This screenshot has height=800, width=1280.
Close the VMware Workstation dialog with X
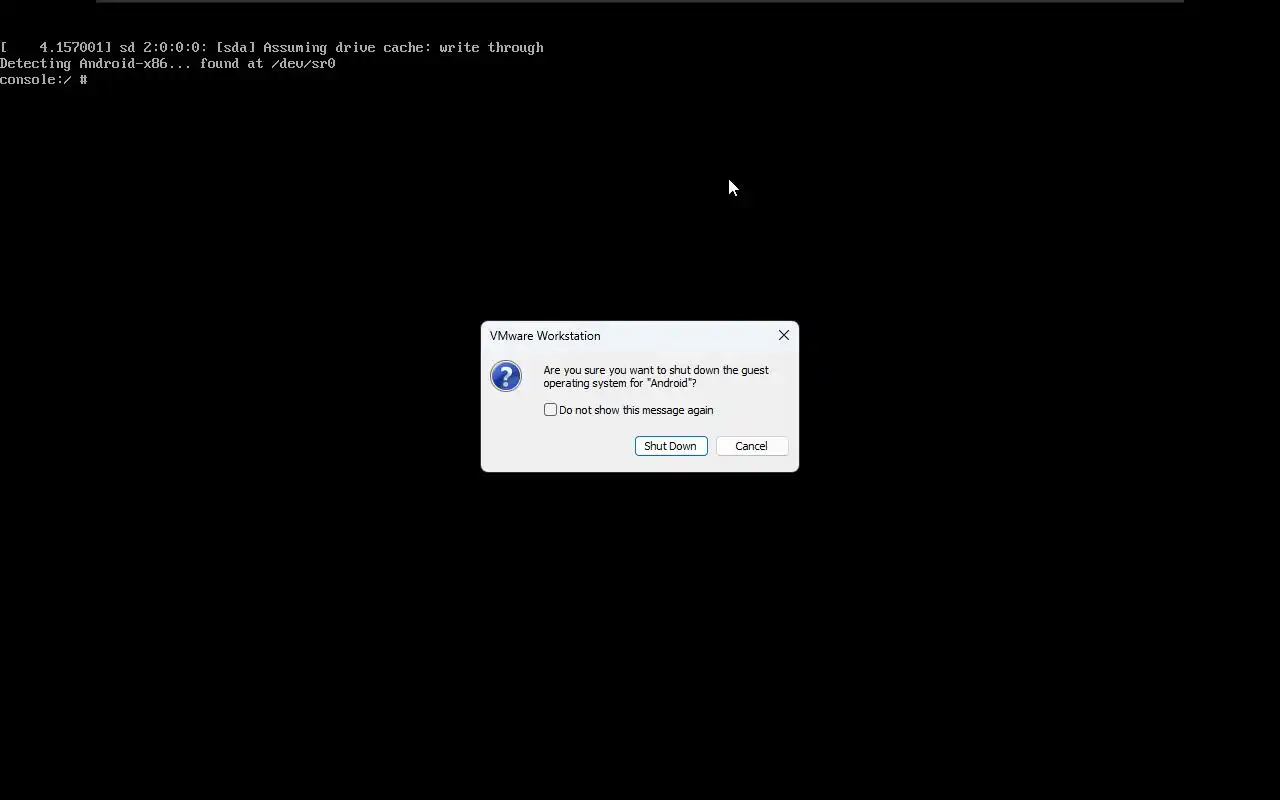click(784, 335)
